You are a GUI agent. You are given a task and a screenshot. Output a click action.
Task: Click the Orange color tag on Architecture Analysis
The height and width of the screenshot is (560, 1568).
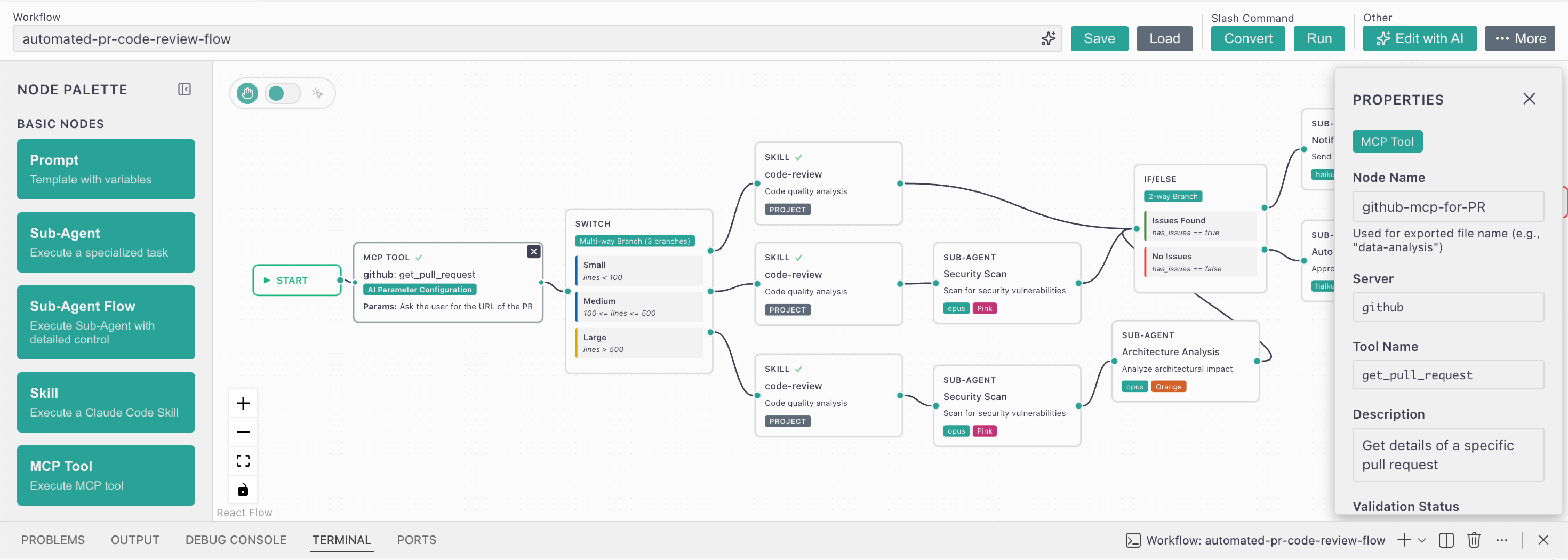point(1168,387)
